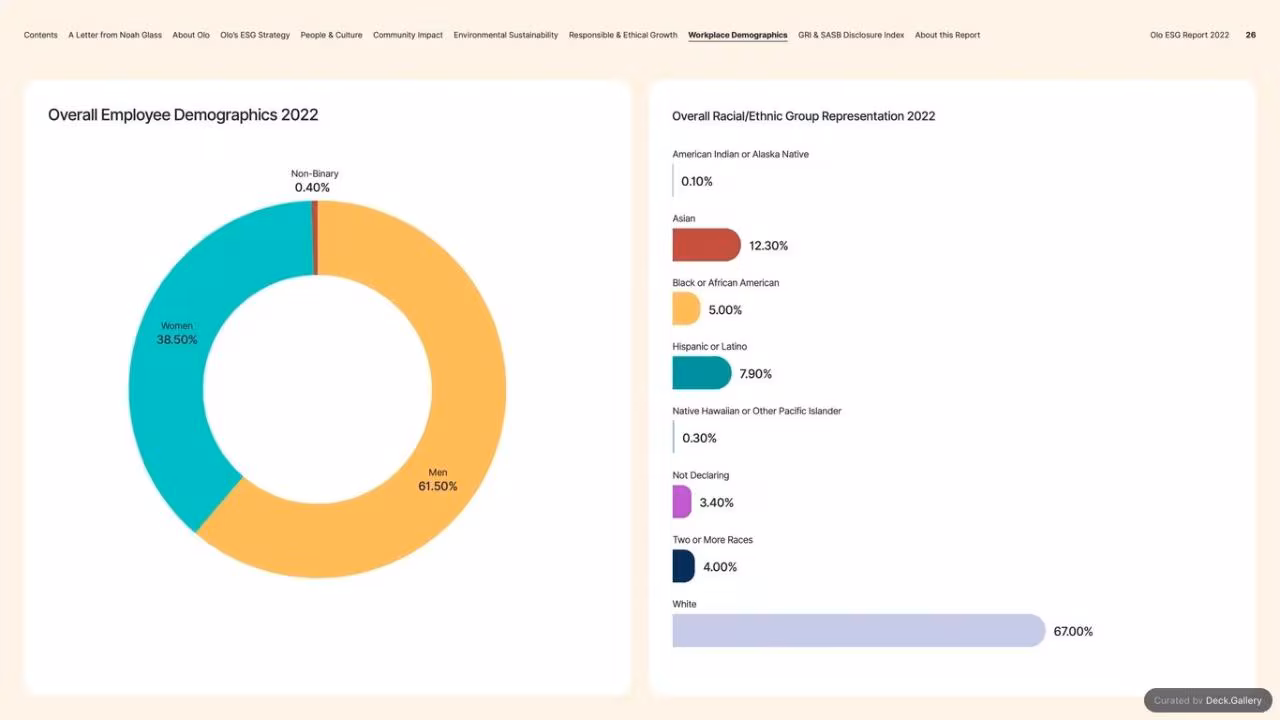The width and height of the screenshot is (1280, 720).
Task: Click Overall Racial/Ethnic Group Representation 2022 heading
Action: (x=804, y=116)
